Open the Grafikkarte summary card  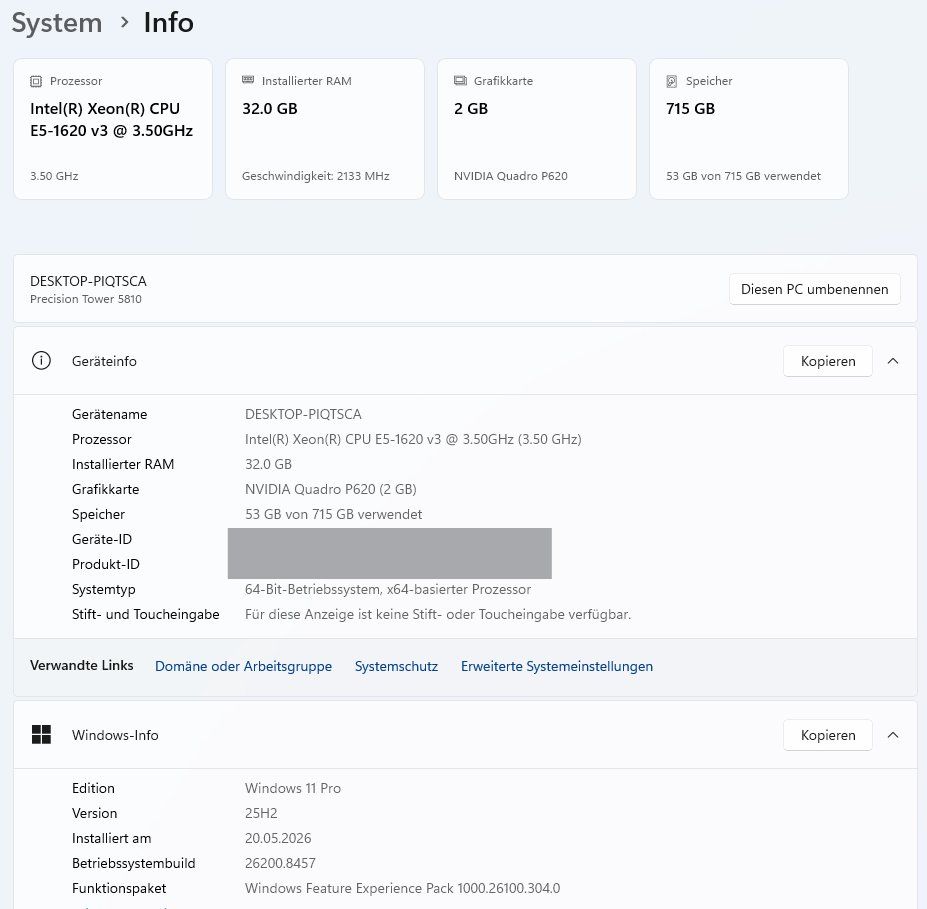[x=537, y=129]
